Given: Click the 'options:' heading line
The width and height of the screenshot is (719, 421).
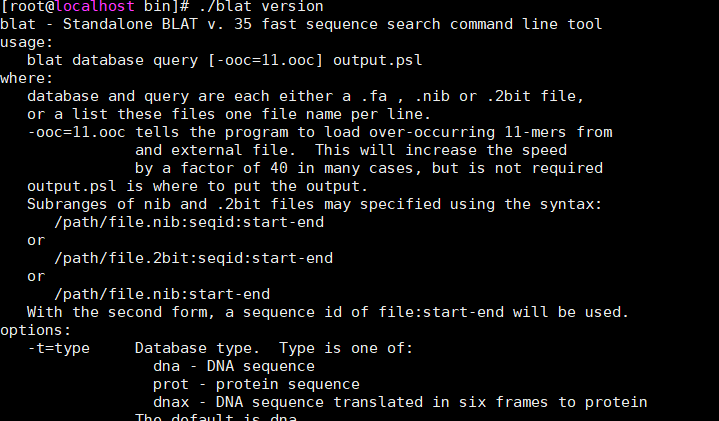Looking at the screenshot, I should point(36,330).
